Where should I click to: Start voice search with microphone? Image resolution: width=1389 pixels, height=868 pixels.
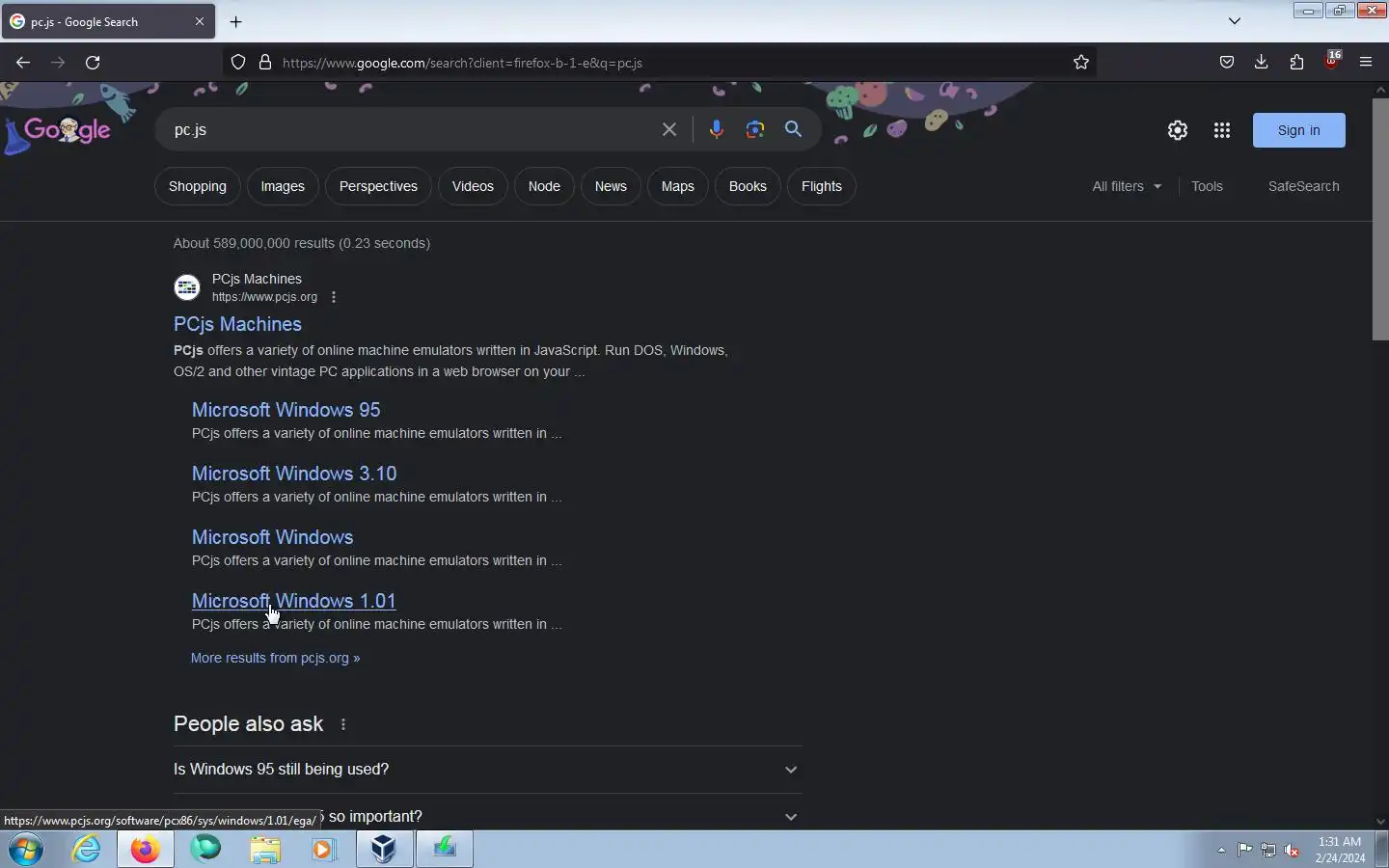[717, 129]
